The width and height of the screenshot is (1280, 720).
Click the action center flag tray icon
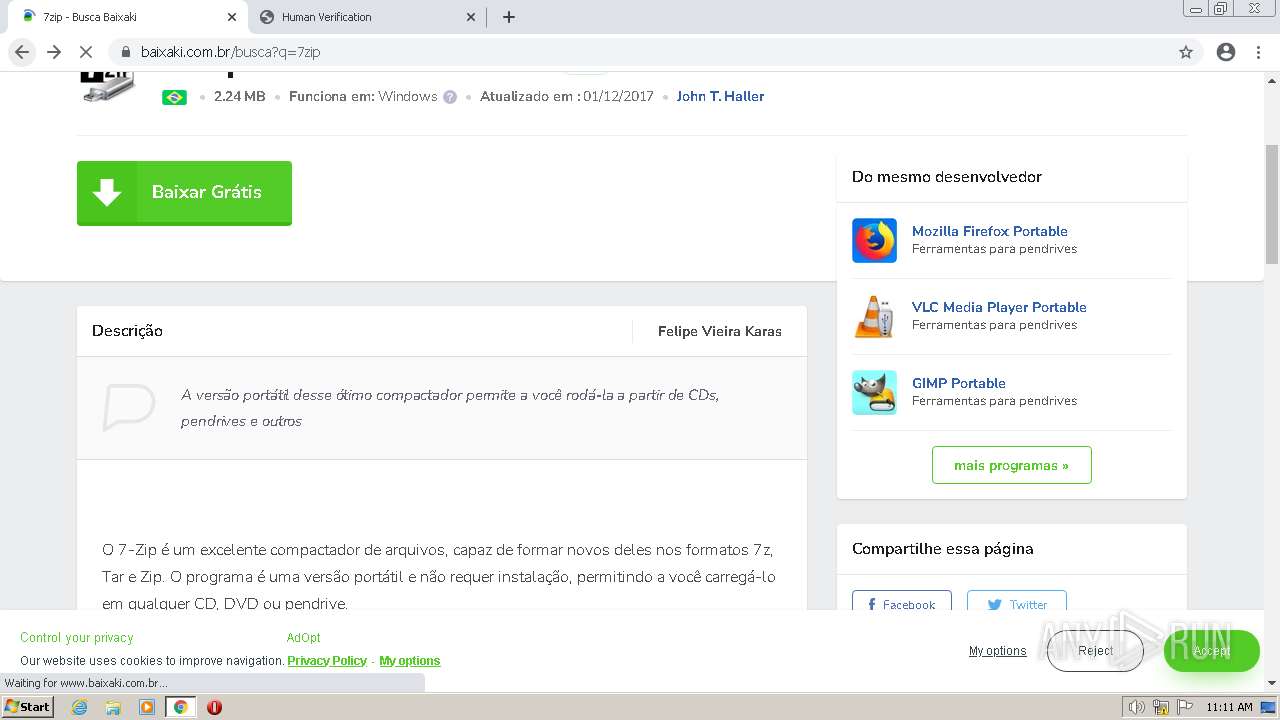tap(1185, 707)
